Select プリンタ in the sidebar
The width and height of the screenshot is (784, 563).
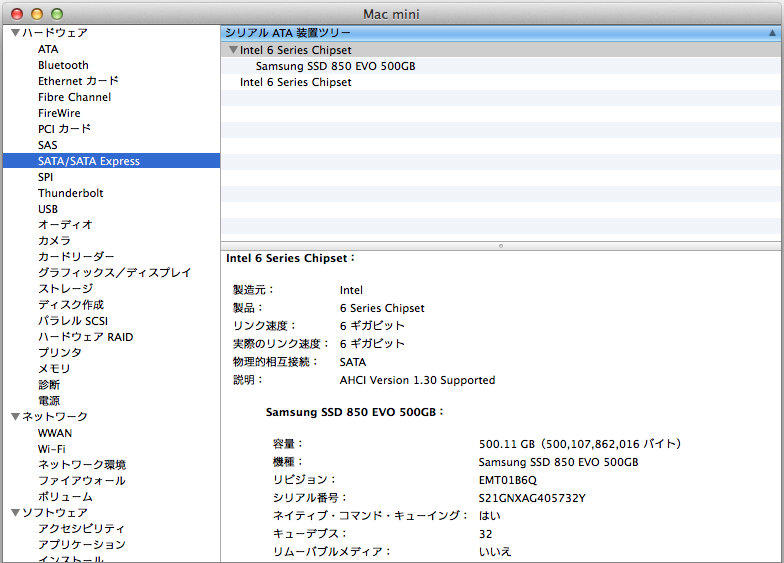pyautogui.click(x=60, y=353)
